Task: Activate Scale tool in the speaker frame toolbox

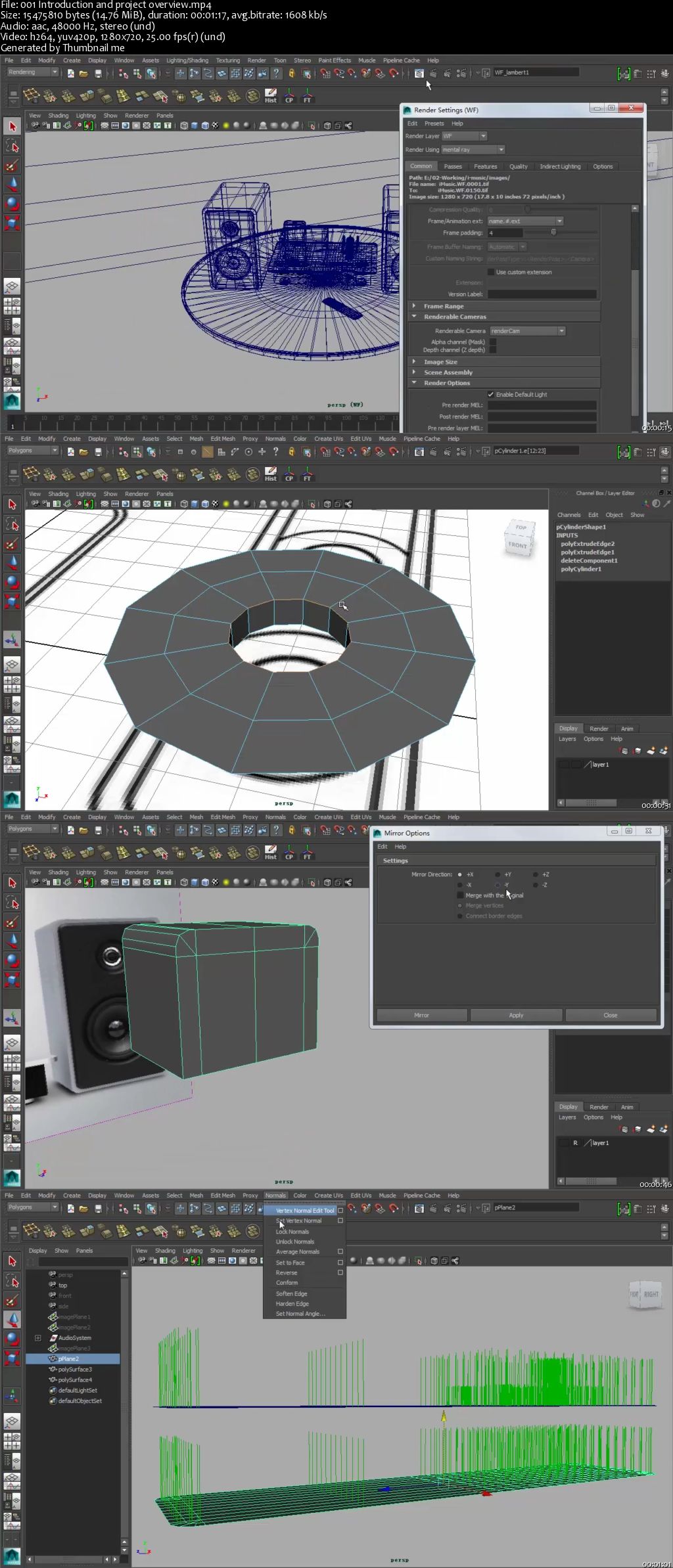Action: click(12, 979)
